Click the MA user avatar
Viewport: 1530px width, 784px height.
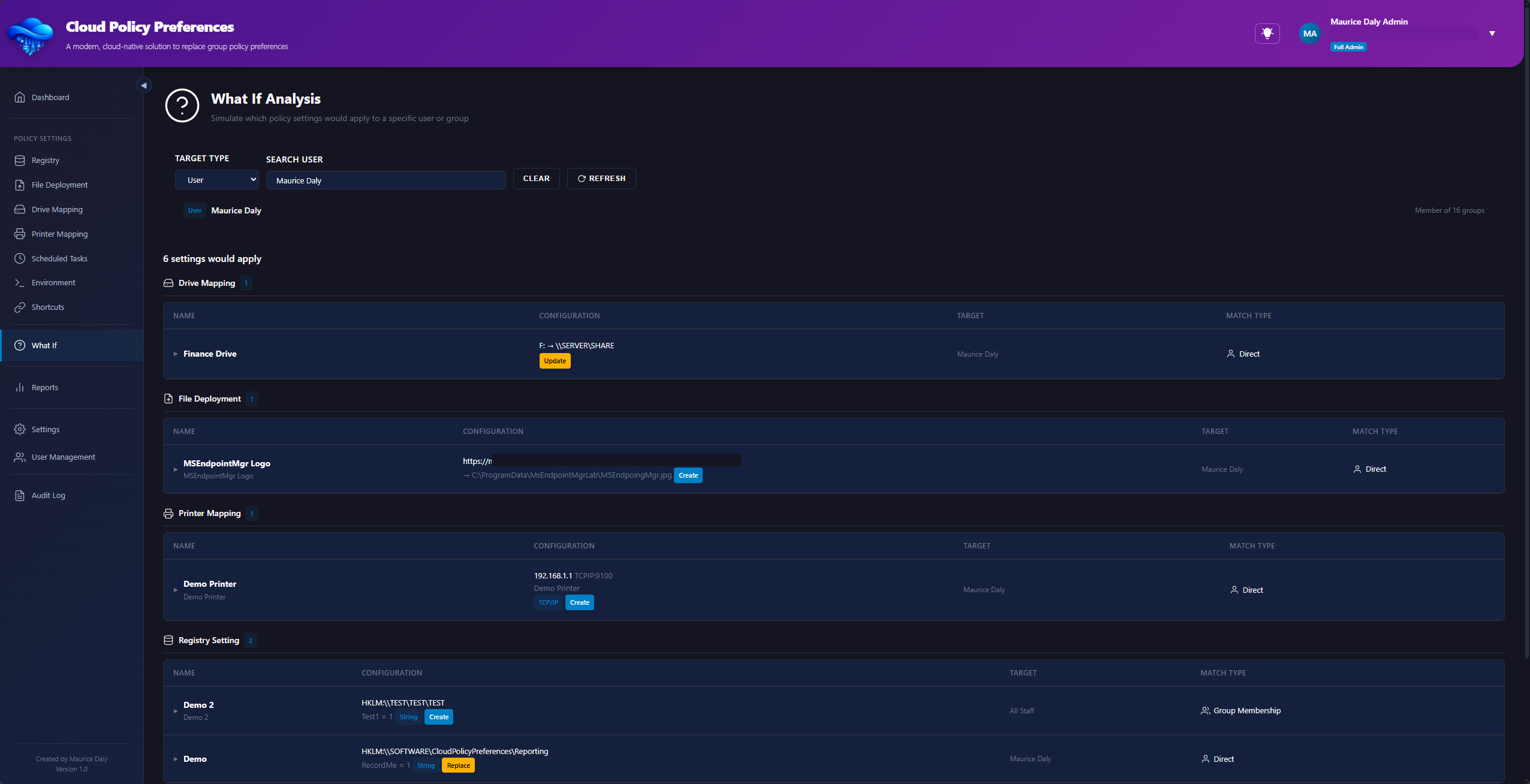click(x=1310, y=34)
